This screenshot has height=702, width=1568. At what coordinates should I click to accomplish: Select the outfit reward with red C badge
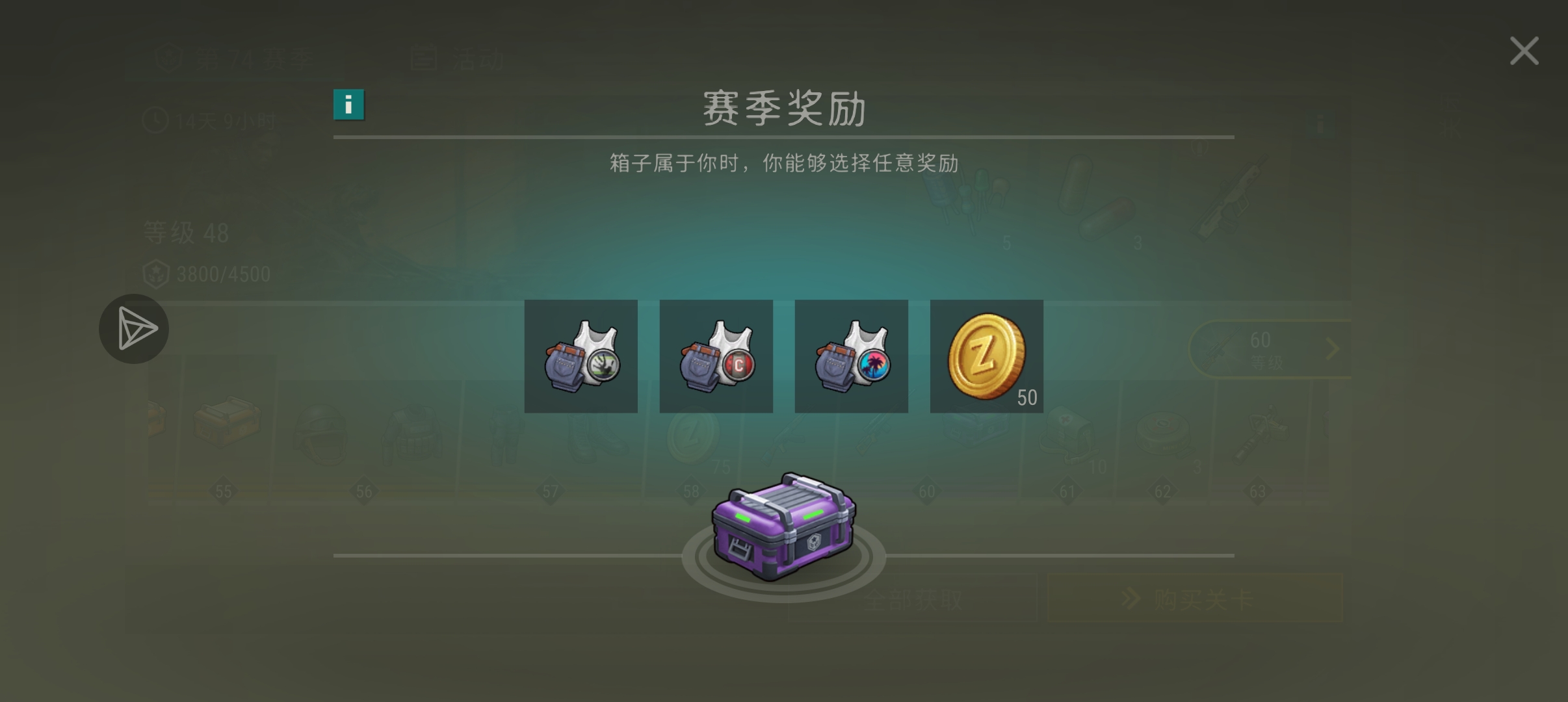(x=716, y=356)
